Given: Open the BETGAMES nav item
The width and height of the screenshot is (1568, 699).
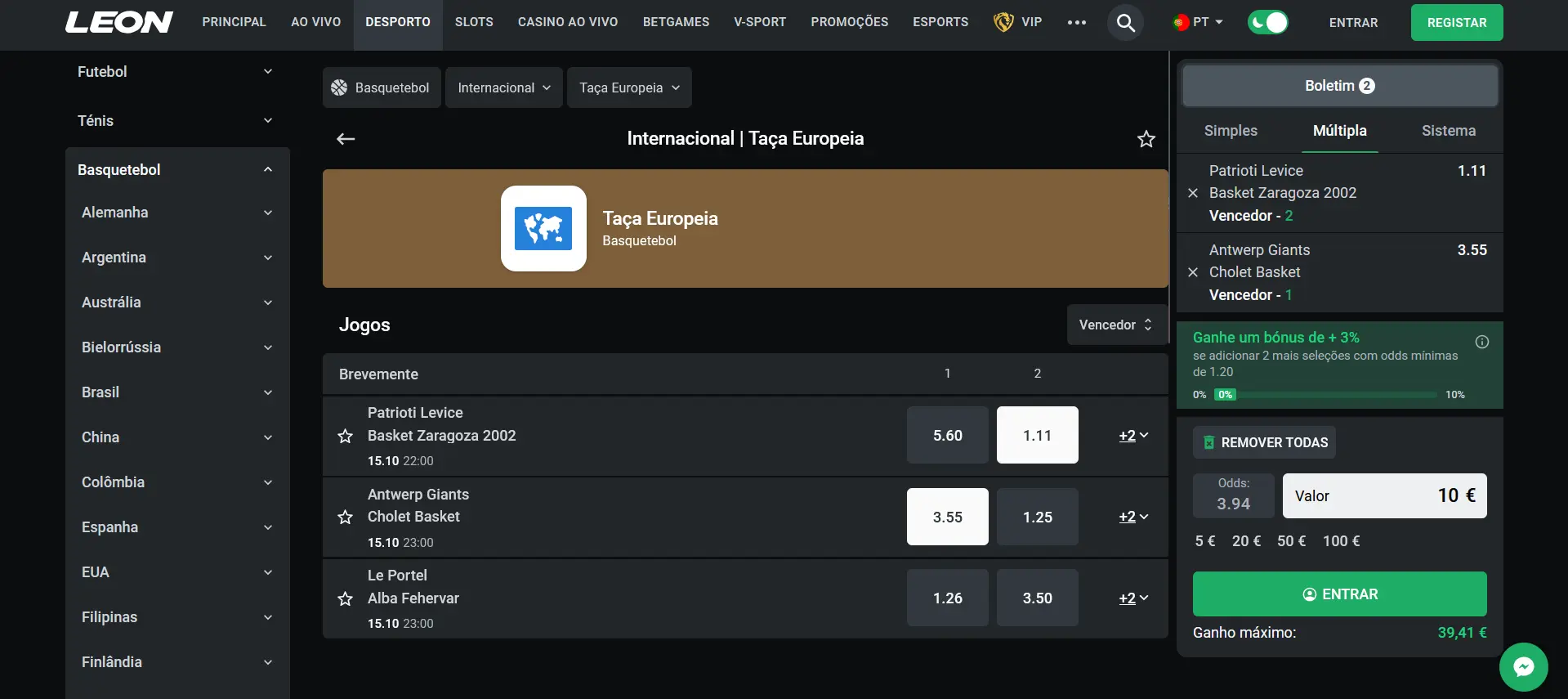Looking at the screenshot, I should (x=676, y=22).
